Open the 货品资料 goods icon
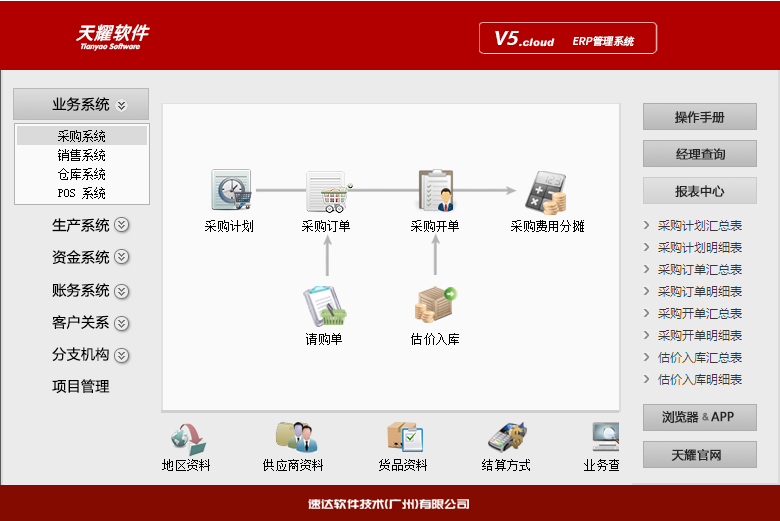Image resolution: width=780 pixels, height=521 pixels. (405, 437)
